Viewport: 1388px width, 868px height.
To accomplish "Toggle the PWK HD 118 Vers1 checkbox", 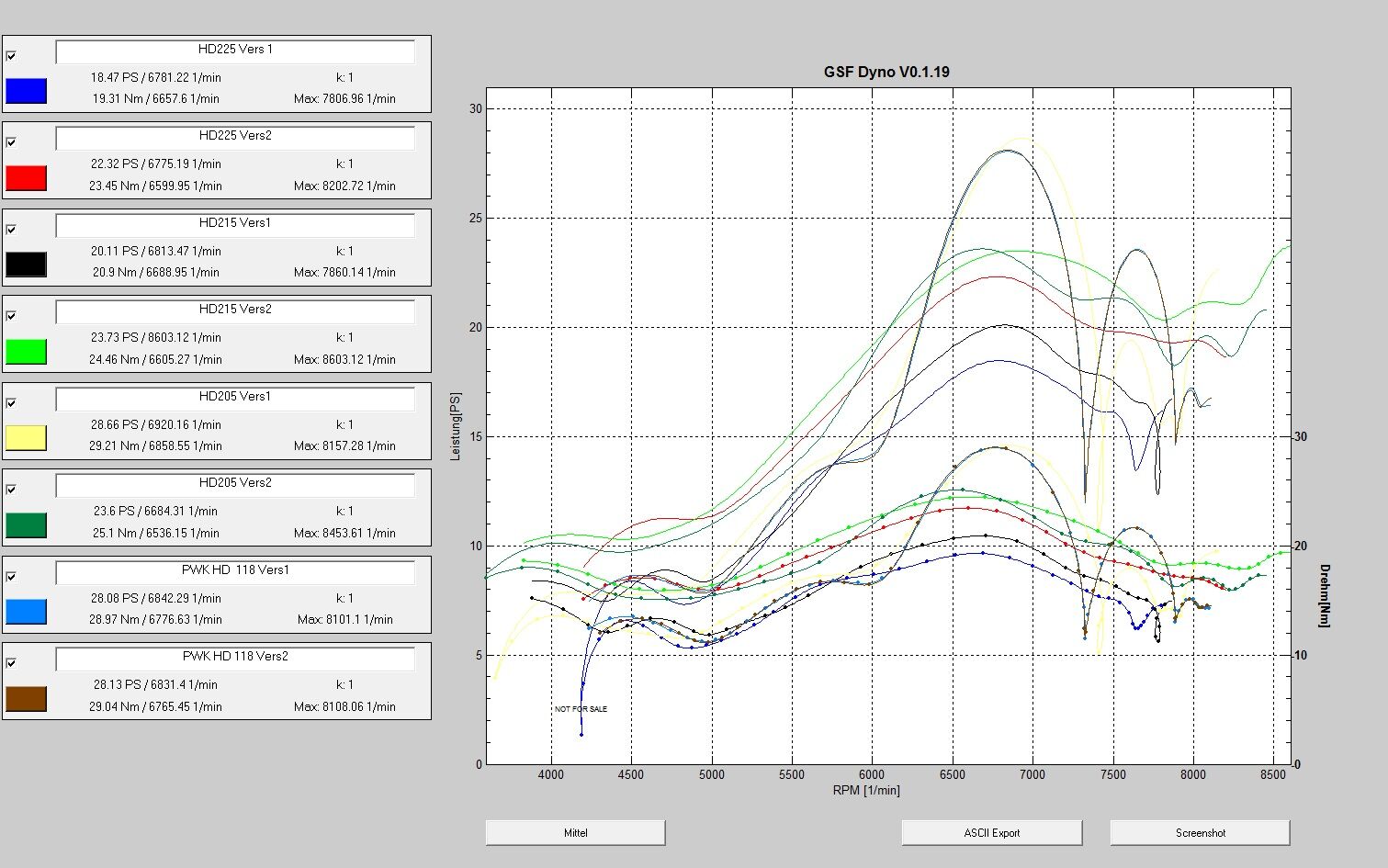I will click(11, 577).
